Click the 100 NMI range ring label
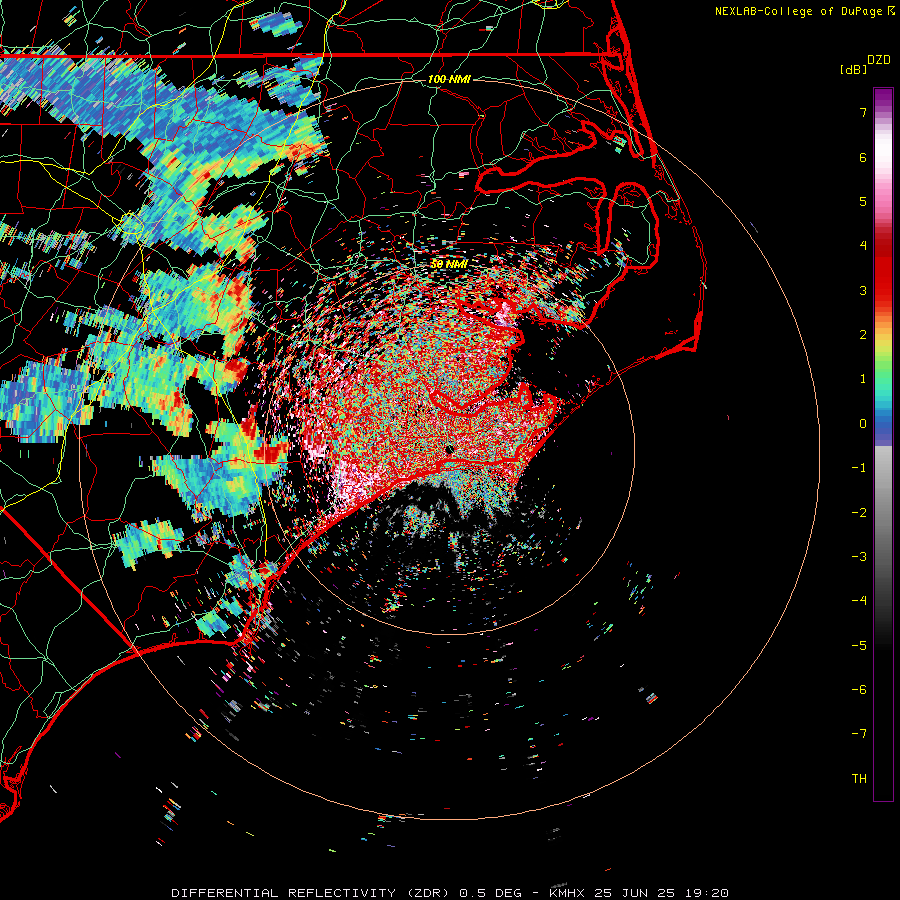Viewport: 900px width, 900px height. click(x=449, y=79)
